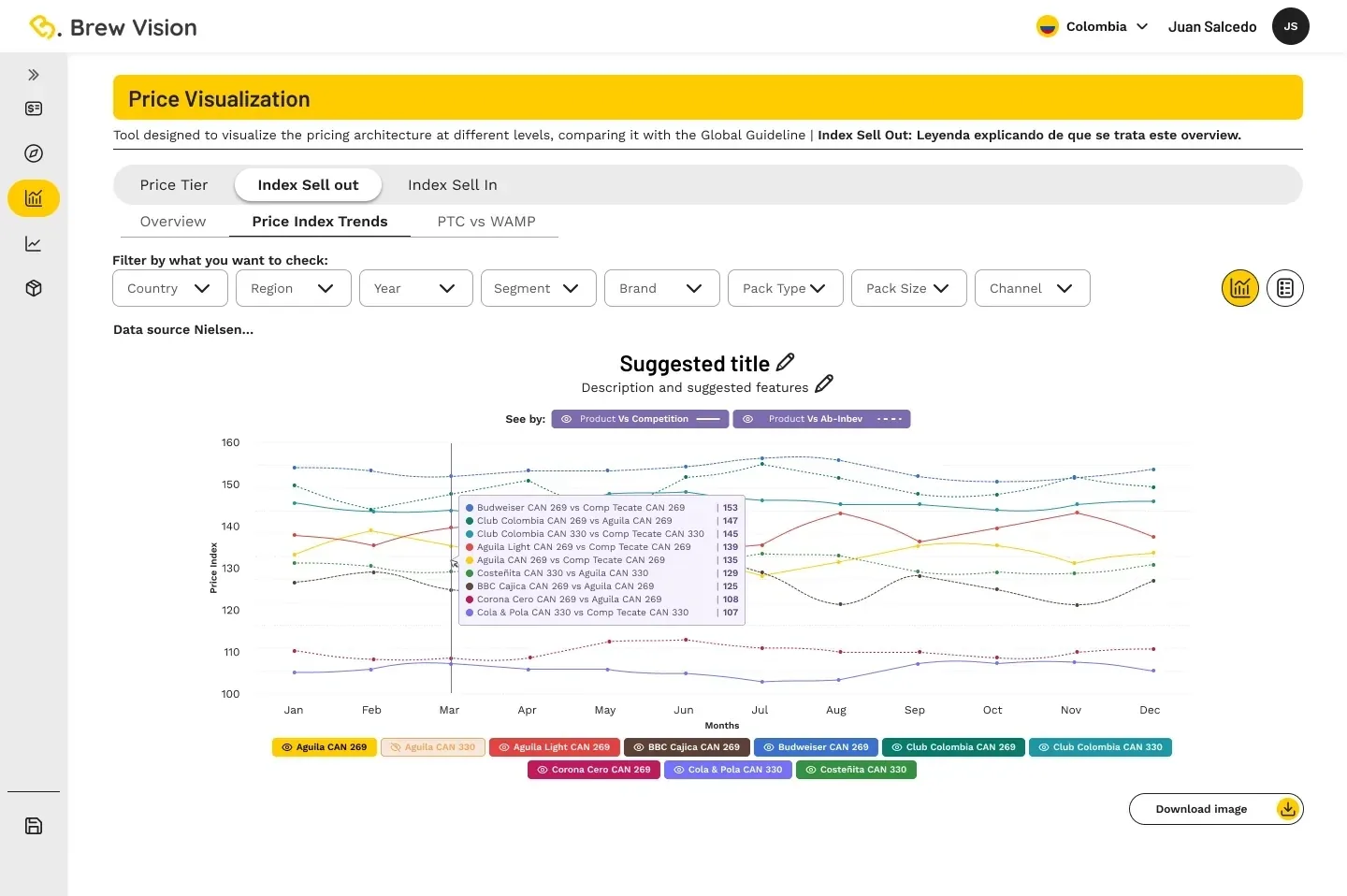Click the Brew Vision logo
The image size is (1347, 896).
coord(113,27)
